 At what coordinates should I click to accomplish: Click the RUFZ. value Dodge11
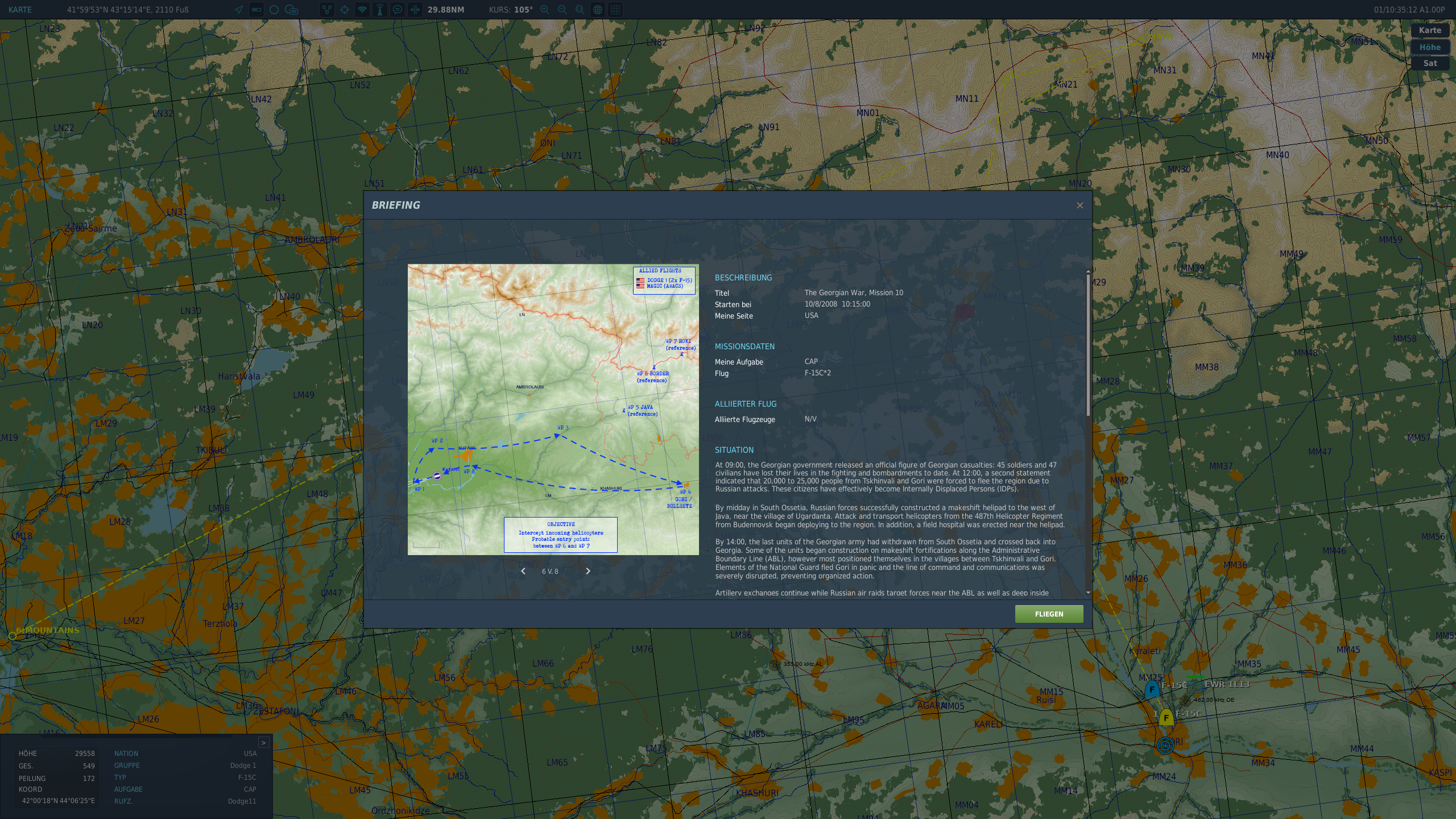[242, 801]
